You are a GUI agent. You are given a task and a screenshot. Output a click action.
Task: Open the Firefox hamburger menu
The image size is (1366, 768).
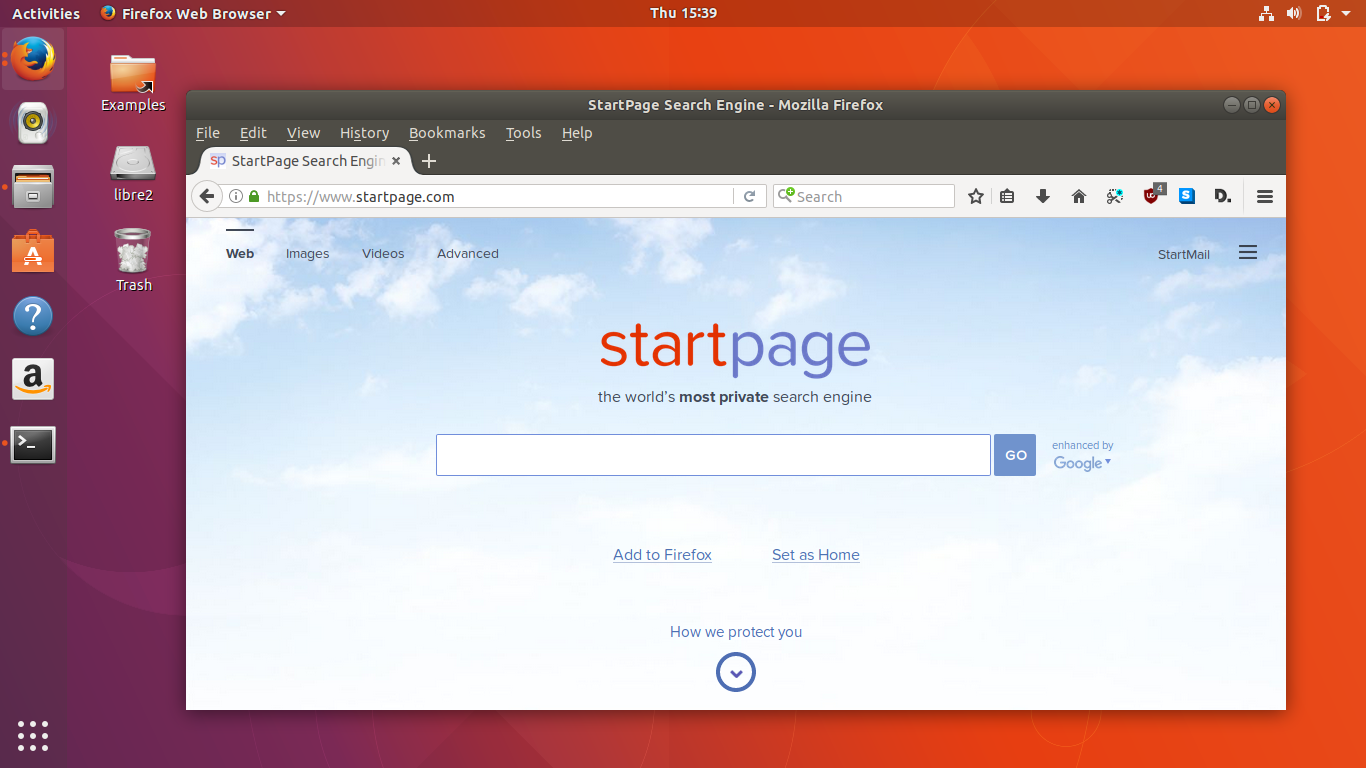(x=1265, y=197)
